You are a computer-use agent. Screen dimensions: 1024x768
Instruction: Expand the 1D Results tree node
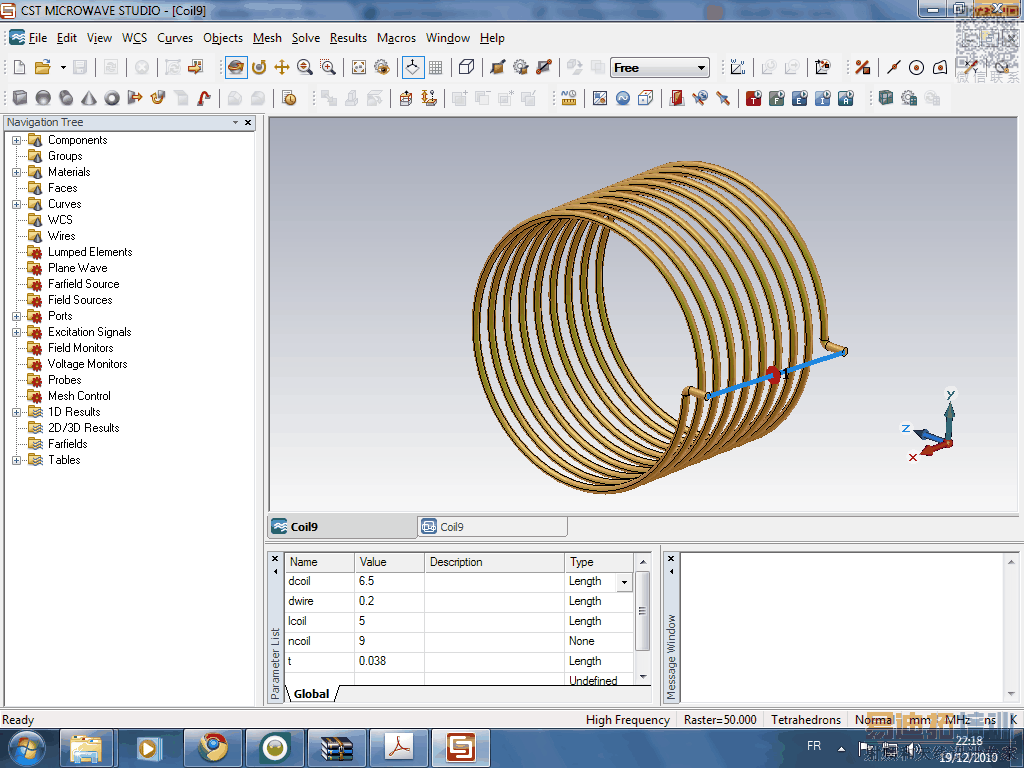(17, 412)
